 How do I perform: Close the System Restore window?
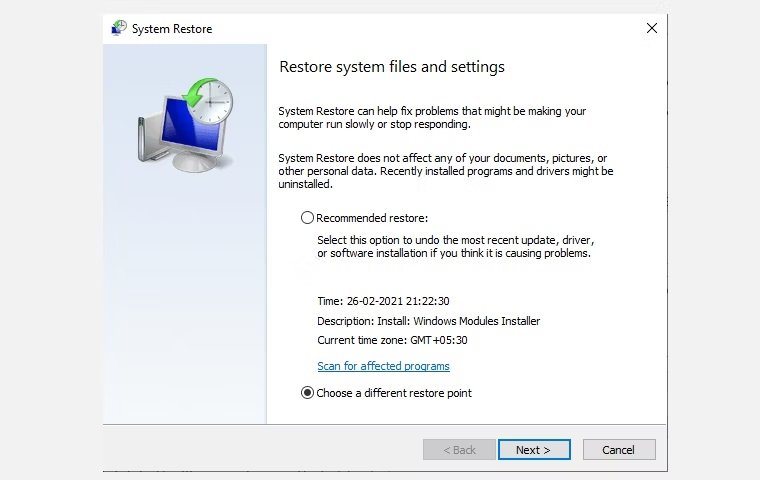coord(652,29)
